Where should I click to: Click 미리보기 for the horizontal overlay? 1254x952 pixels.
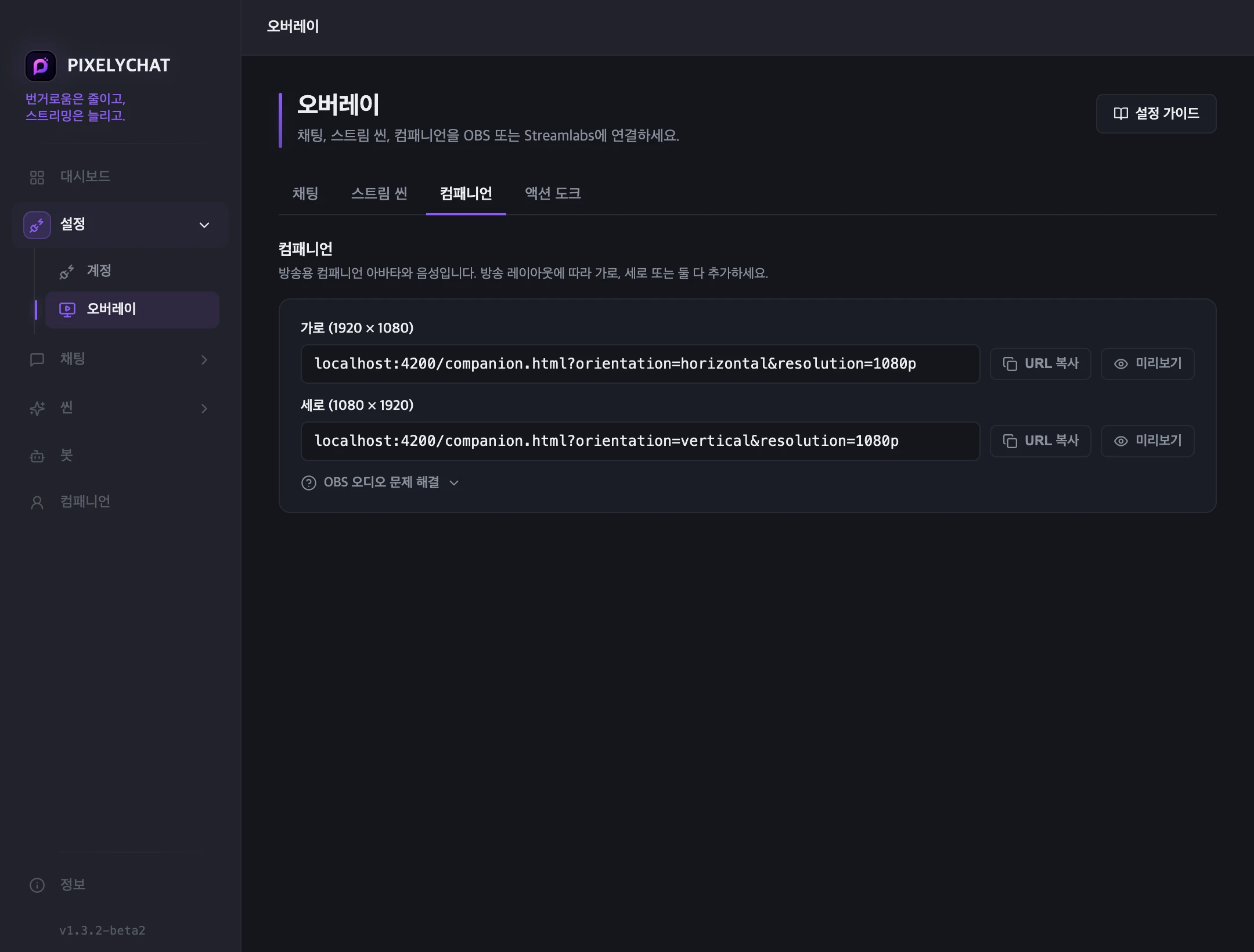click(1148, 364)
